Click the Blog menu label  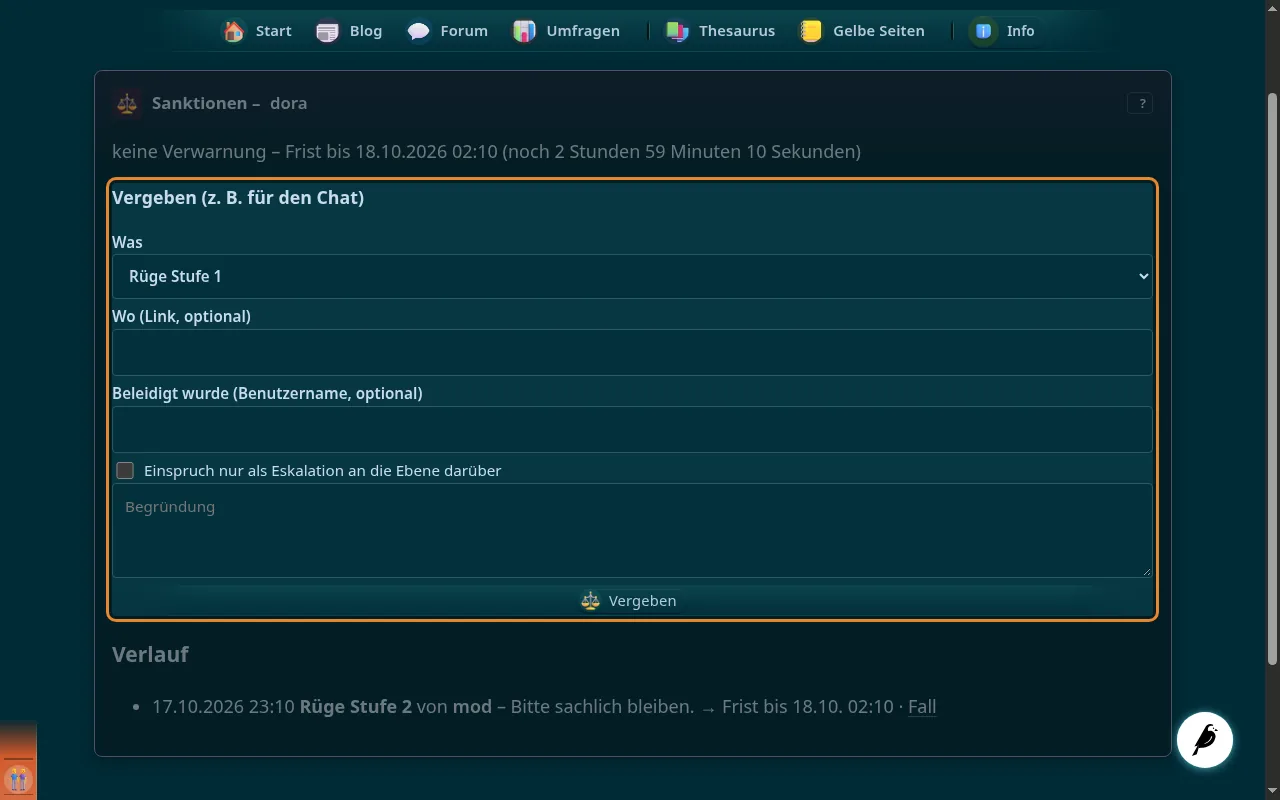[365, 31]
